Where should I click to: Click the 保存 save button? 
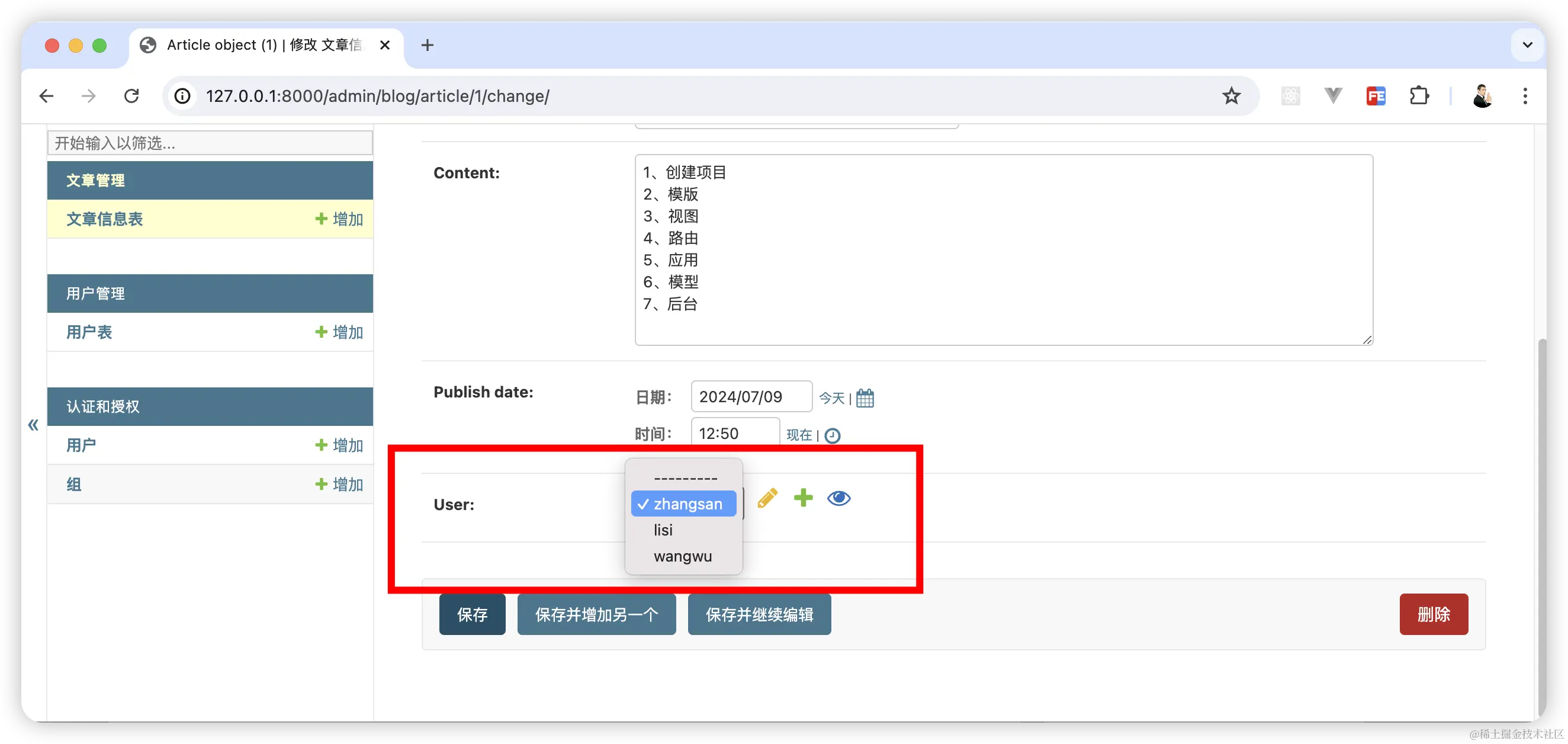pos(472,614)
